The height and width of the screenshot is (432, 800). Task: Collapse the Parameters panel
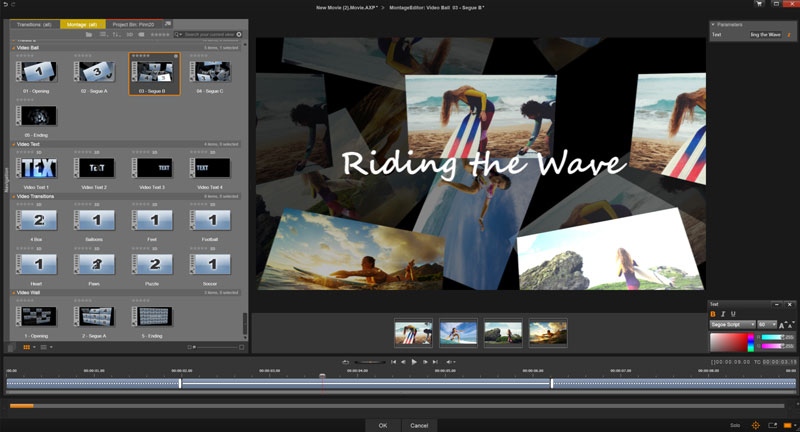tap(713, 24)
